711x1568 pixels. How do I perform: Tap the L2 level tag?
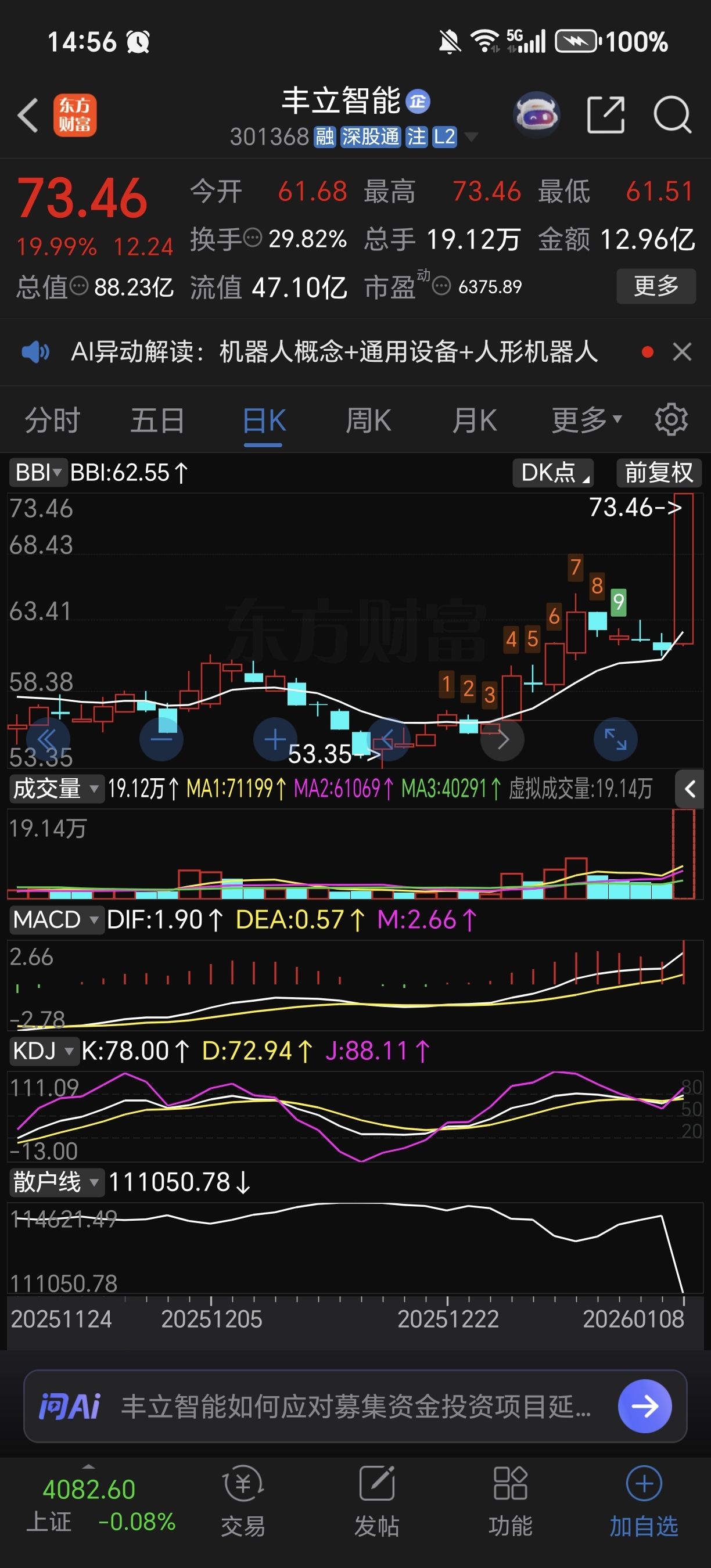click(444, 137)
